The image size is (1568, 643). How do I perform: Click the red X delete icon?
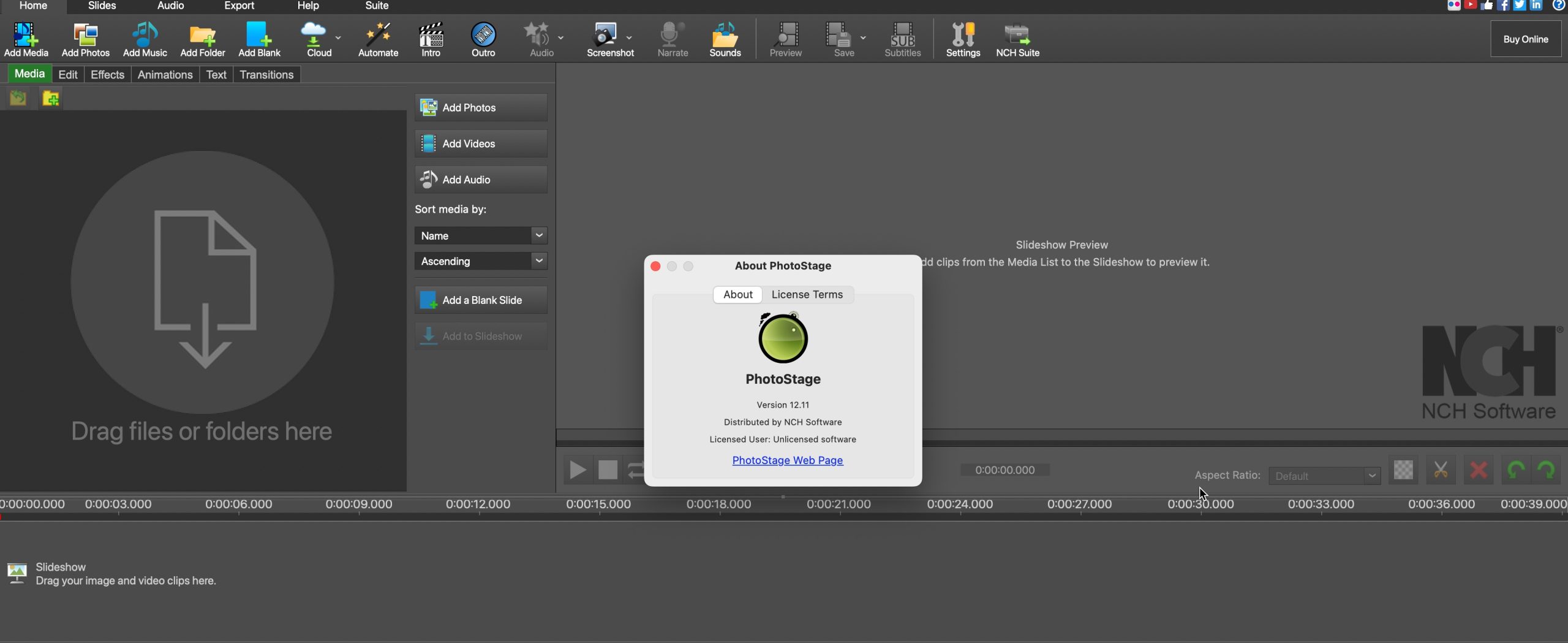click(1479, 470)
